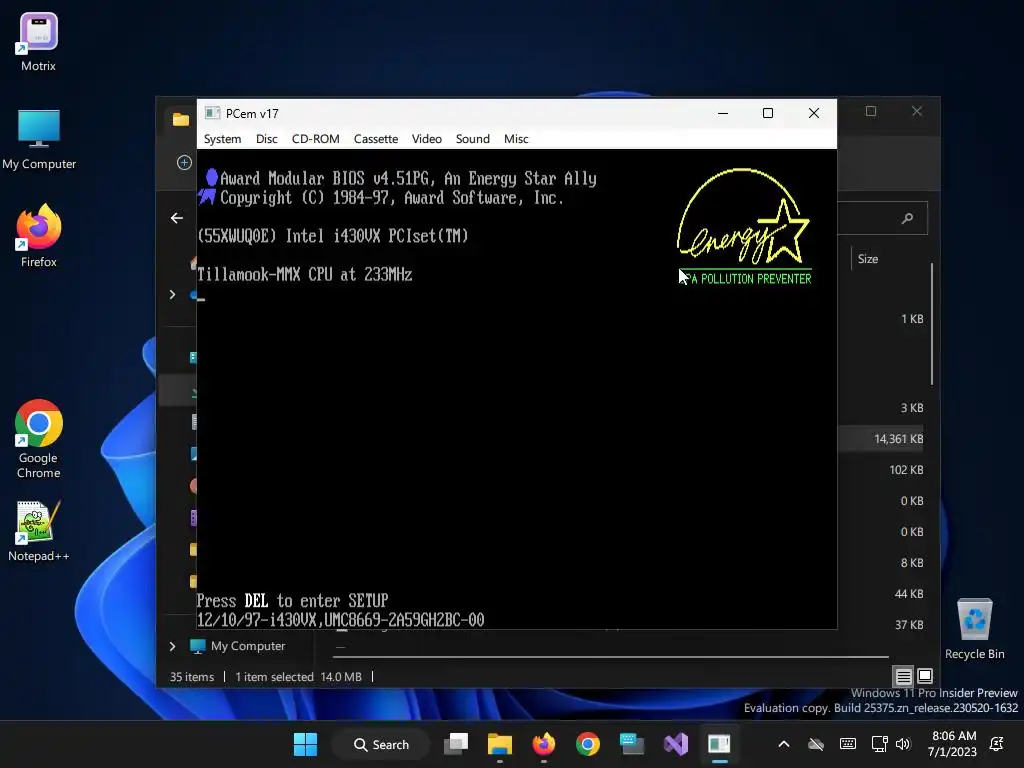Open the Cassette menu in PCem
The image size is (1024, 768).
click(376, 139)
